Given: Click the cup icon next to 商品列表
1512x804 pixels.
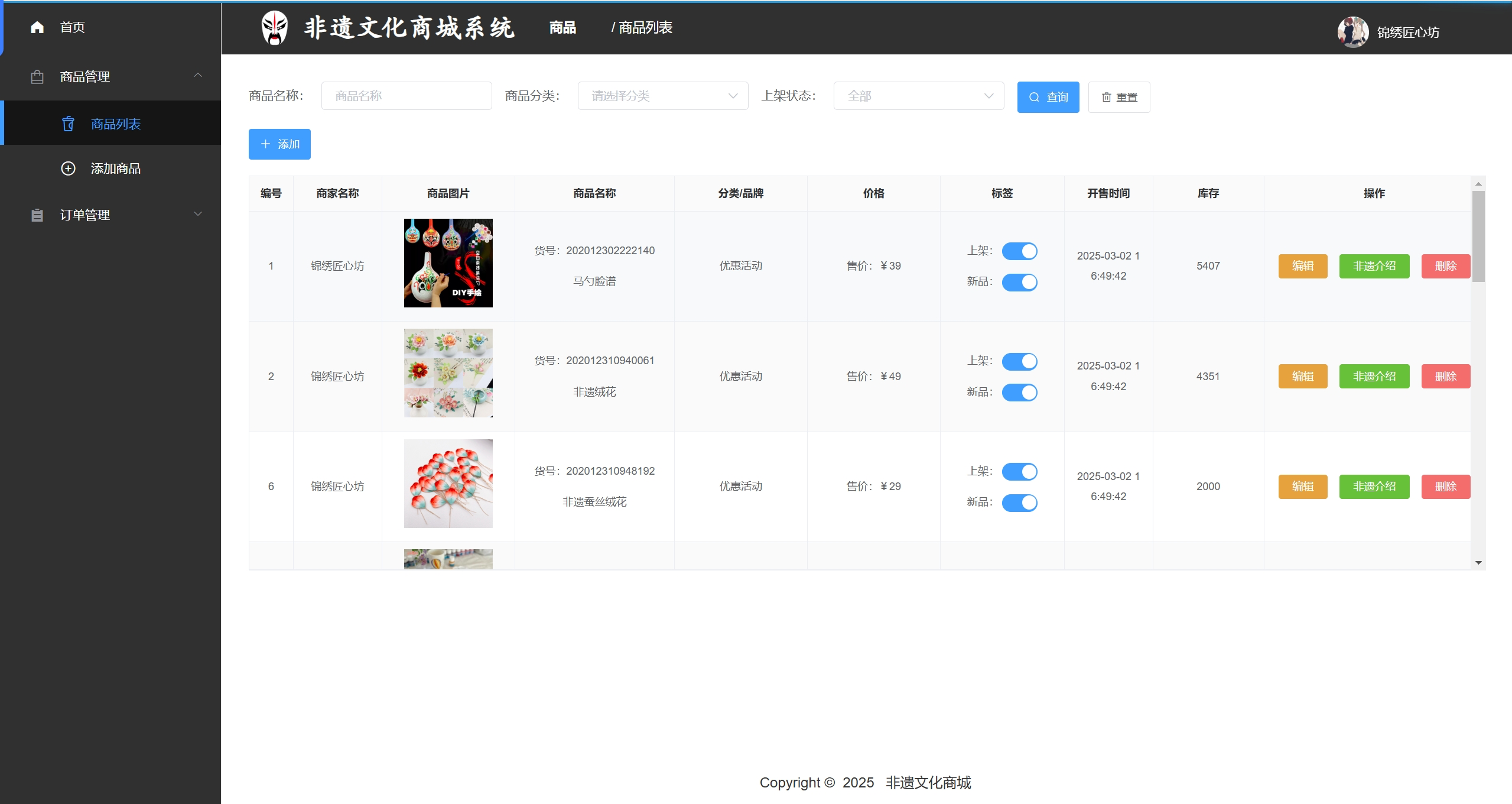Looking at the screenshot, I should coord(69,124).
